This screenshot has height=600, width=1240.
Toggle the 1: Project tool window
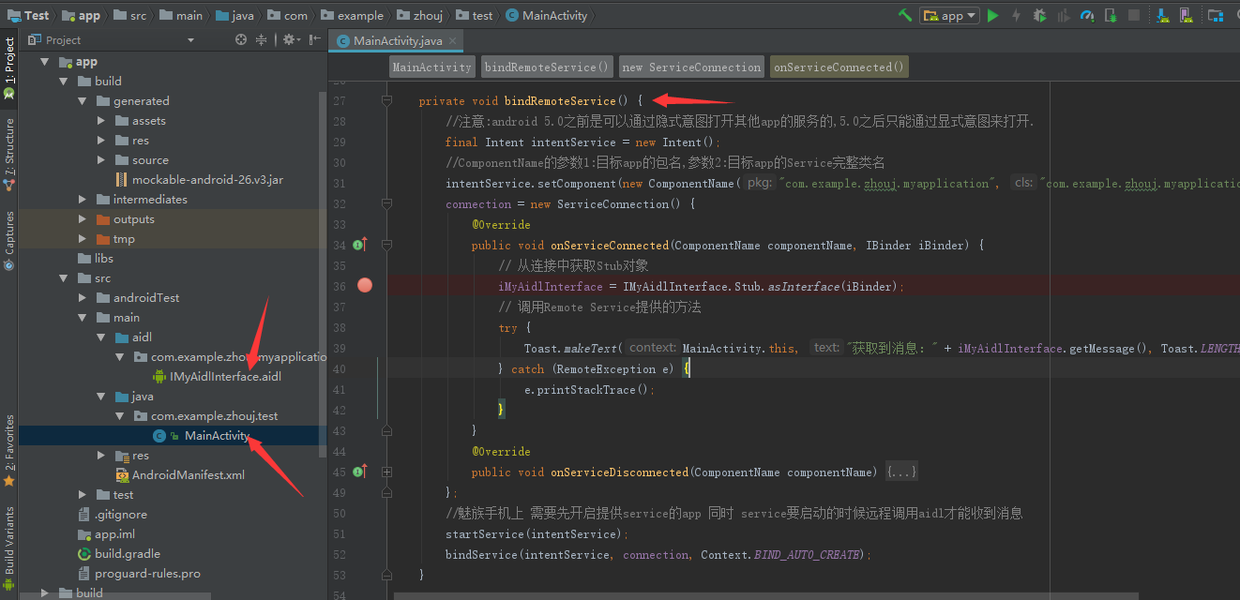[9, 69]
